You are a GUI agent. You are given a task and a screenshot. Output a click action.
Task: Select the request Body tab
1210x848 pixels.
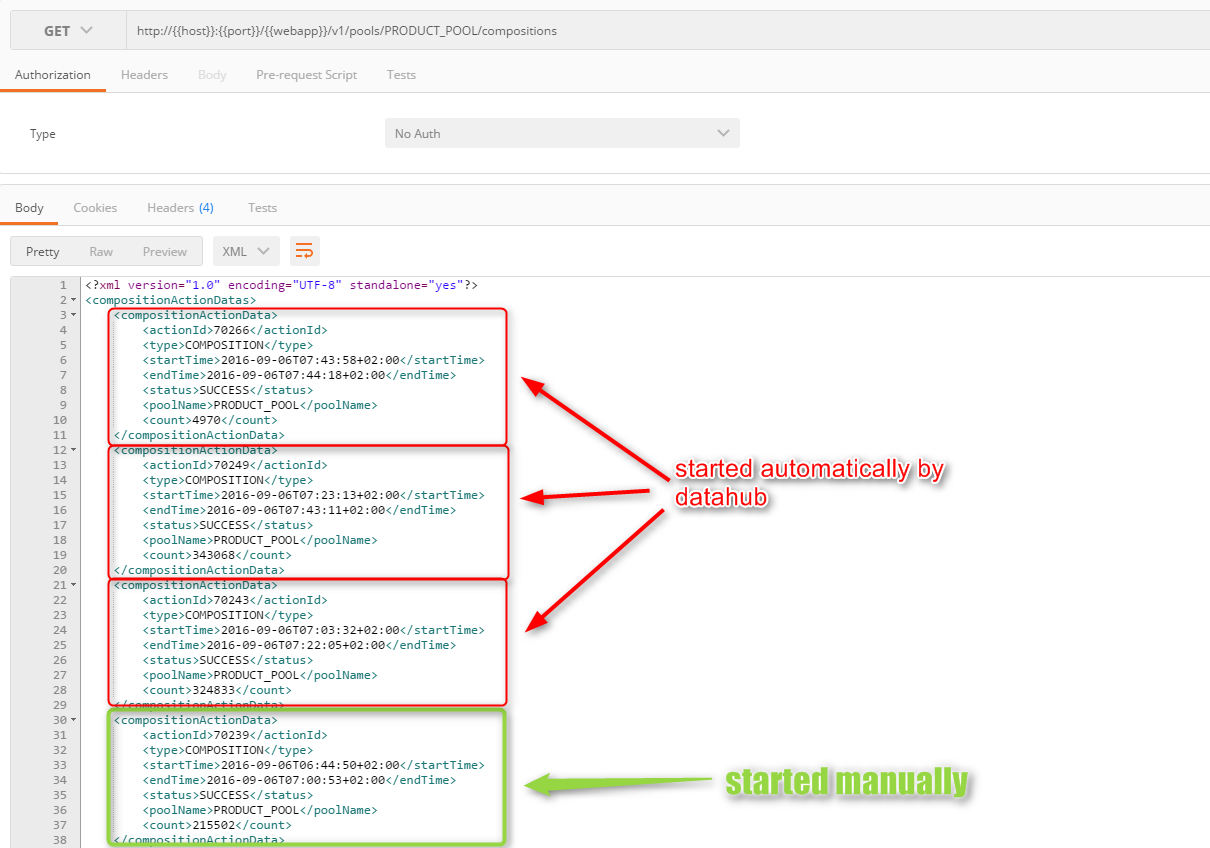212,75
